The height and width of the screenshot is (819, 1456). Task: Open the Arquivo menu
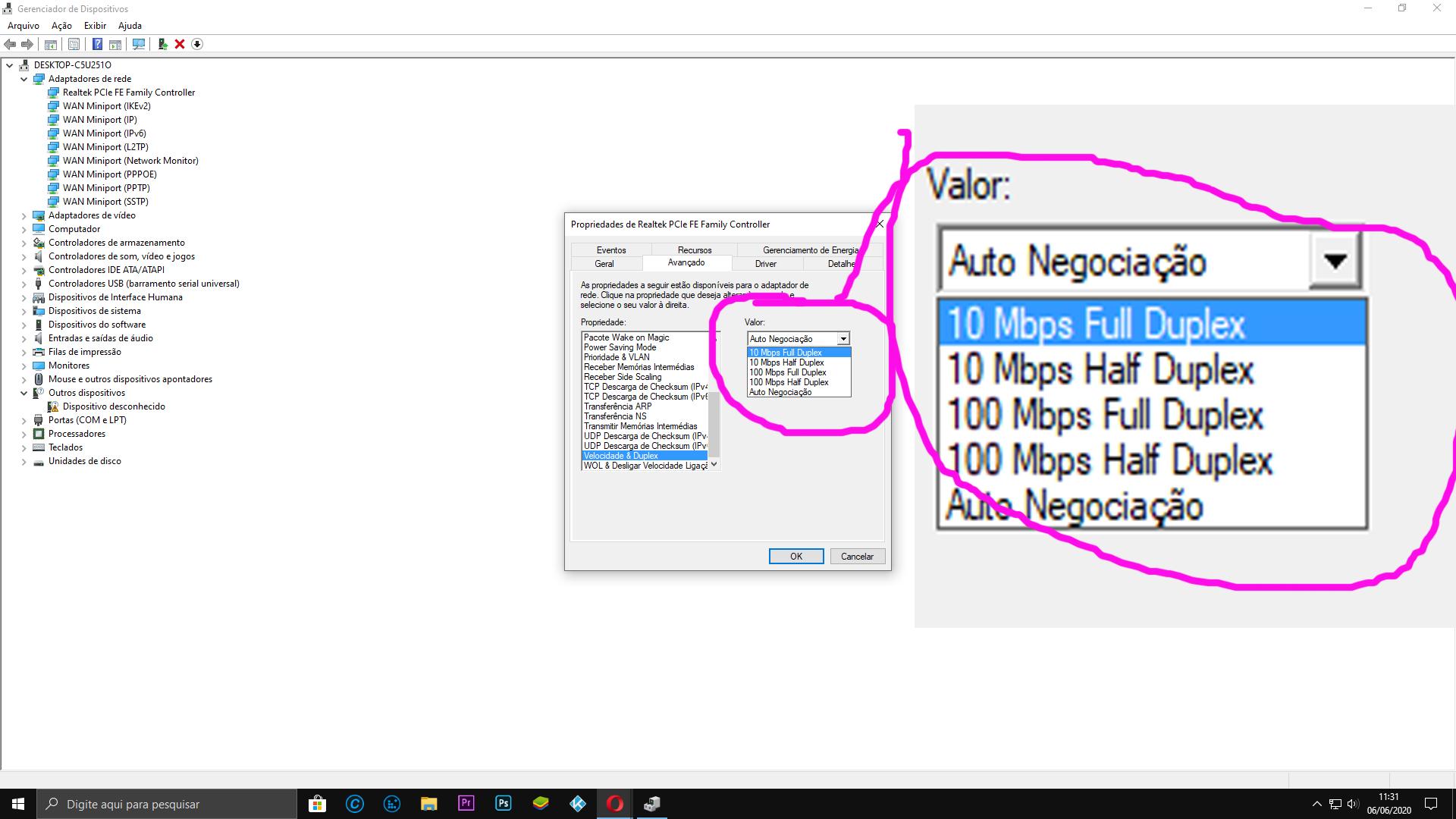24,26
